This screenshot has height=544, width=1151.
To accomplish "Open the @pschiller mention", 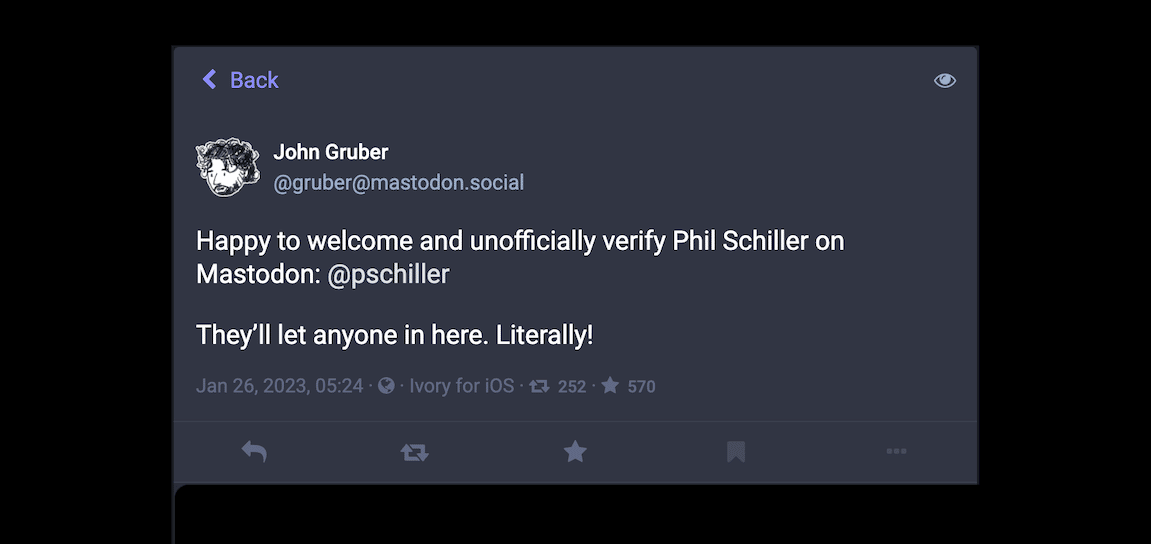I will coord(389,274).
